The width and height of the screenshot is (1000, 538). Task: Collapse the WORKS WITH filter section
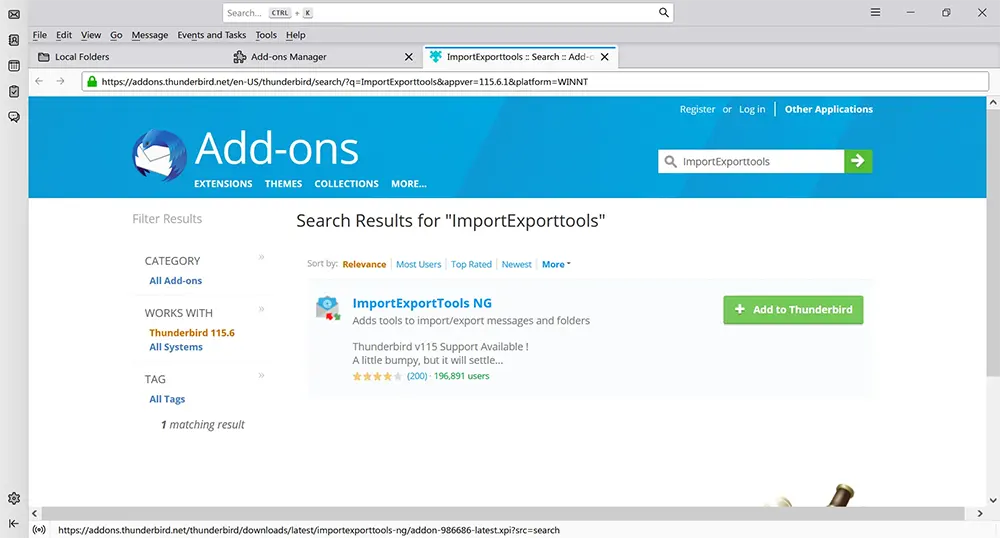tap(261, 310)
